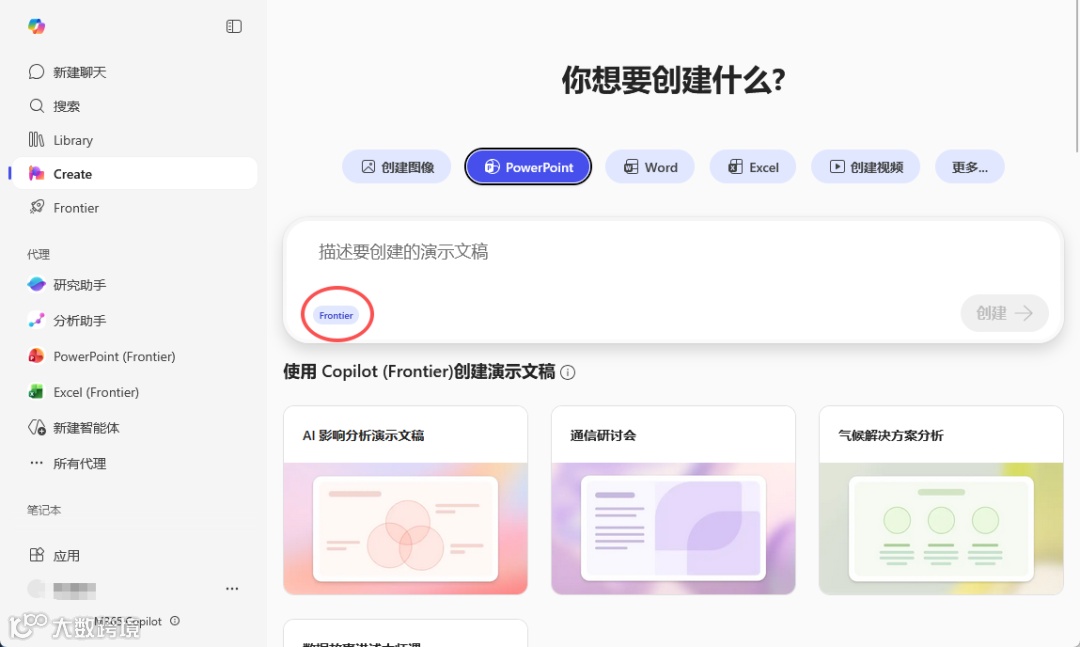
Task: Click the Frontier tag in prompt box
Action: 336,315
